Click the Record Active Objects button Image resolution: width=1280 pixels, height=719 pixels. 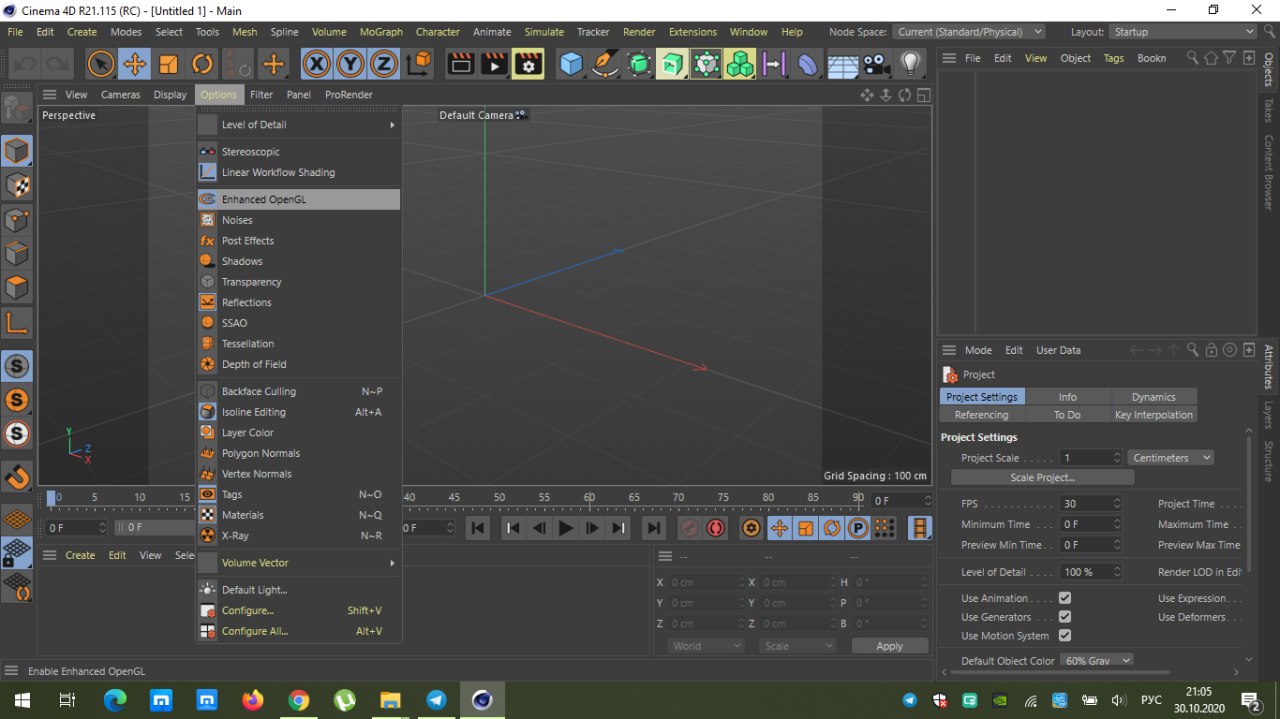coord(689,528)
